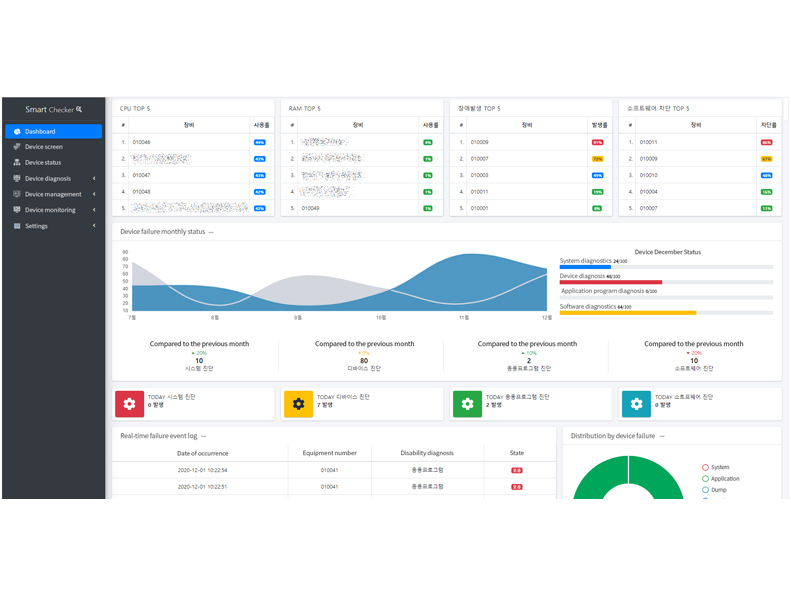Click the blue area in monthly failure chart
791x593 pixels.
[x=474, y=282]
